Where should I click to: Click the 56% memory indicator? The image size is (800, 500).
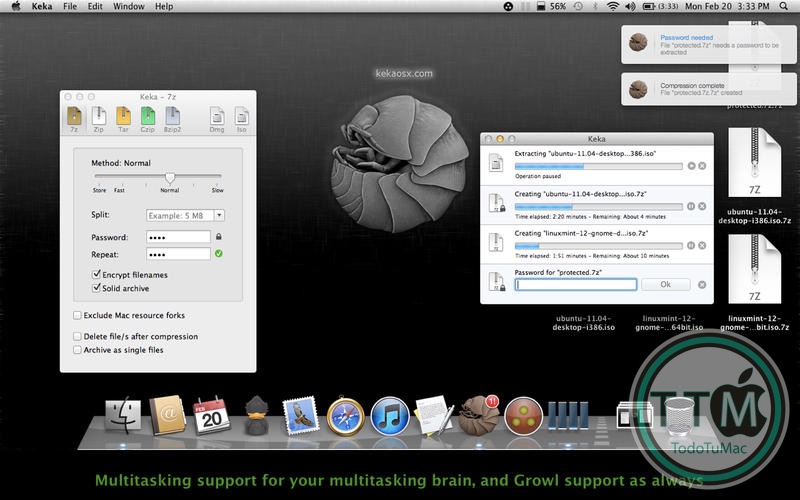pos(551,6)
